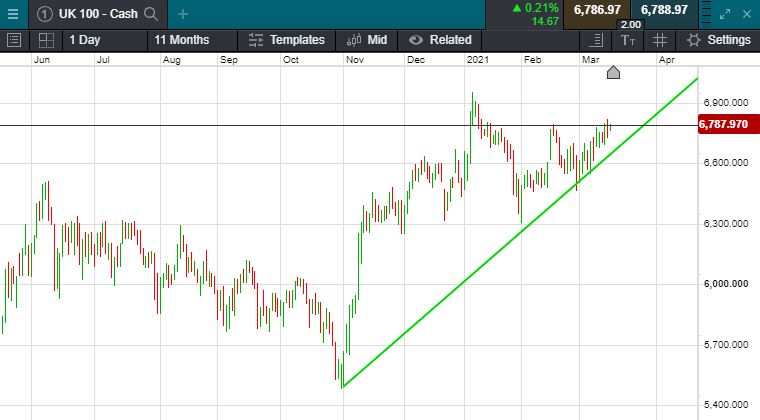
Task: Click the grey time axis marker
Action: click(614, 72)
